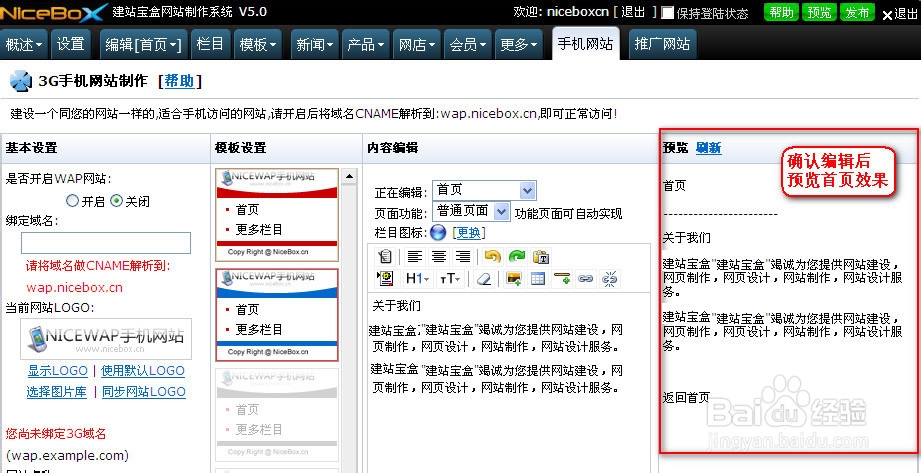This screenshot has height=473, width=921.
Task: Go to the 设置 tab
Action: [71, 44]
